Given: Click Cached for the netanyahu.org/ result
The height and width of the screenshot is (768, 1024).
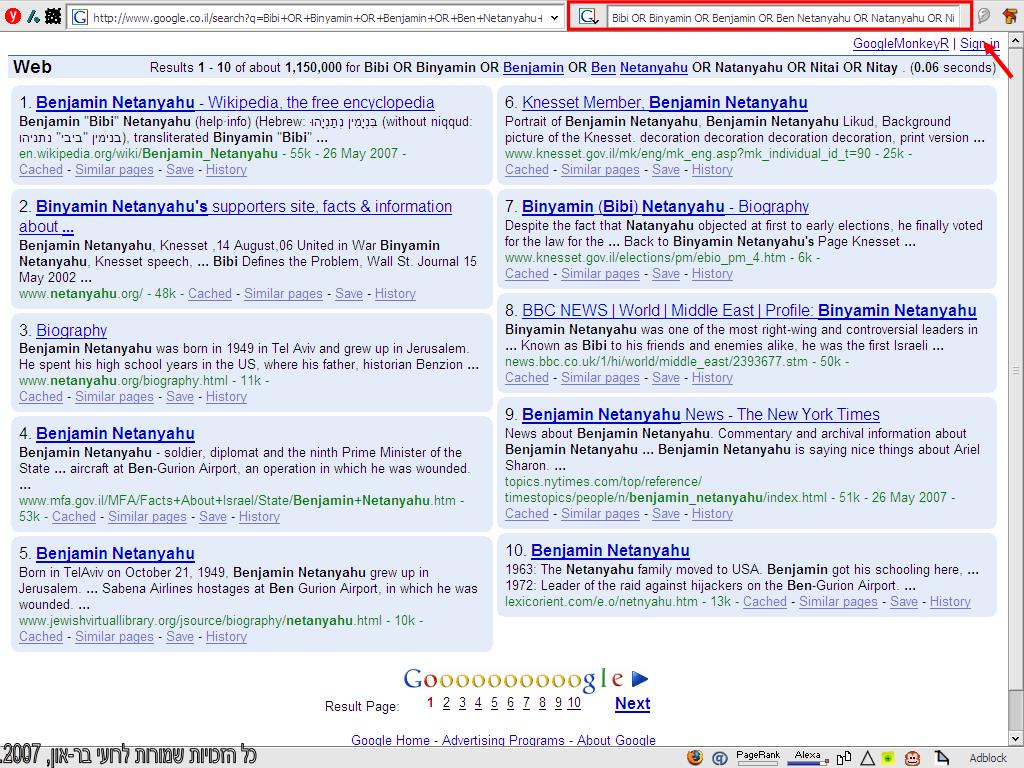Looking at the screenshot, I should [210, 294].
